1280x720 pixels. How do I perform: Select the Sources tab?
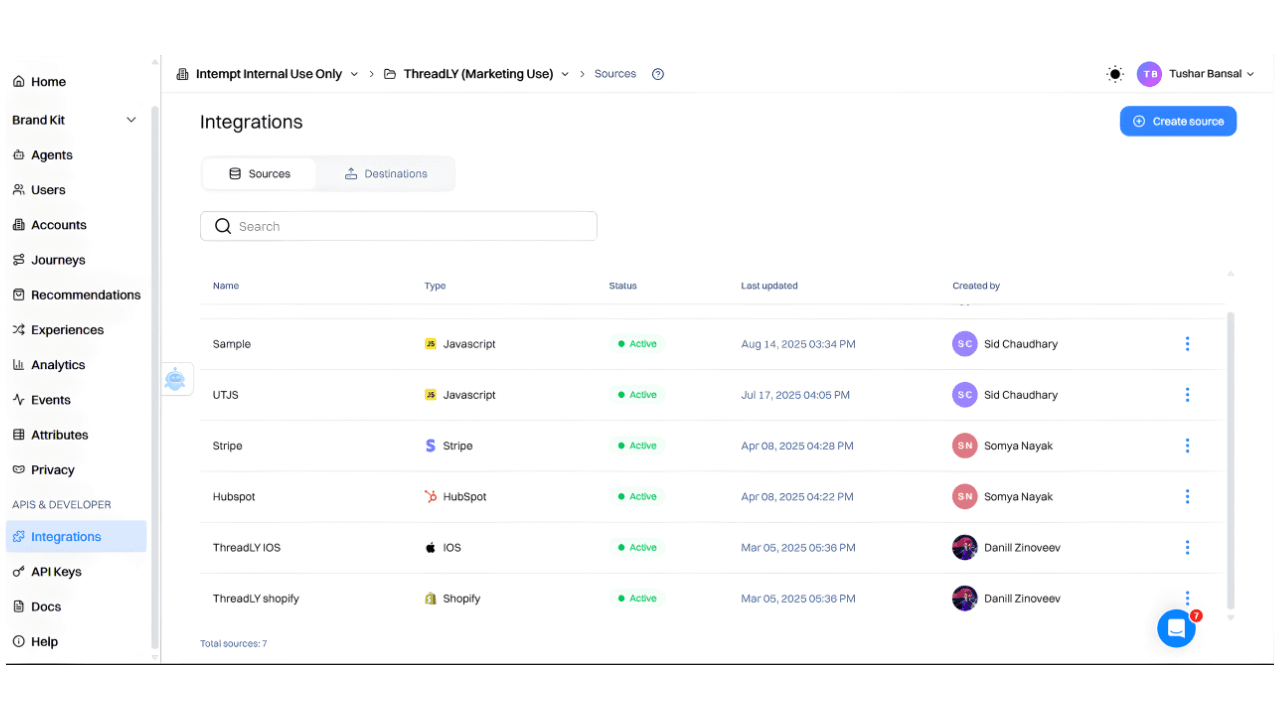tap(259, 173)
